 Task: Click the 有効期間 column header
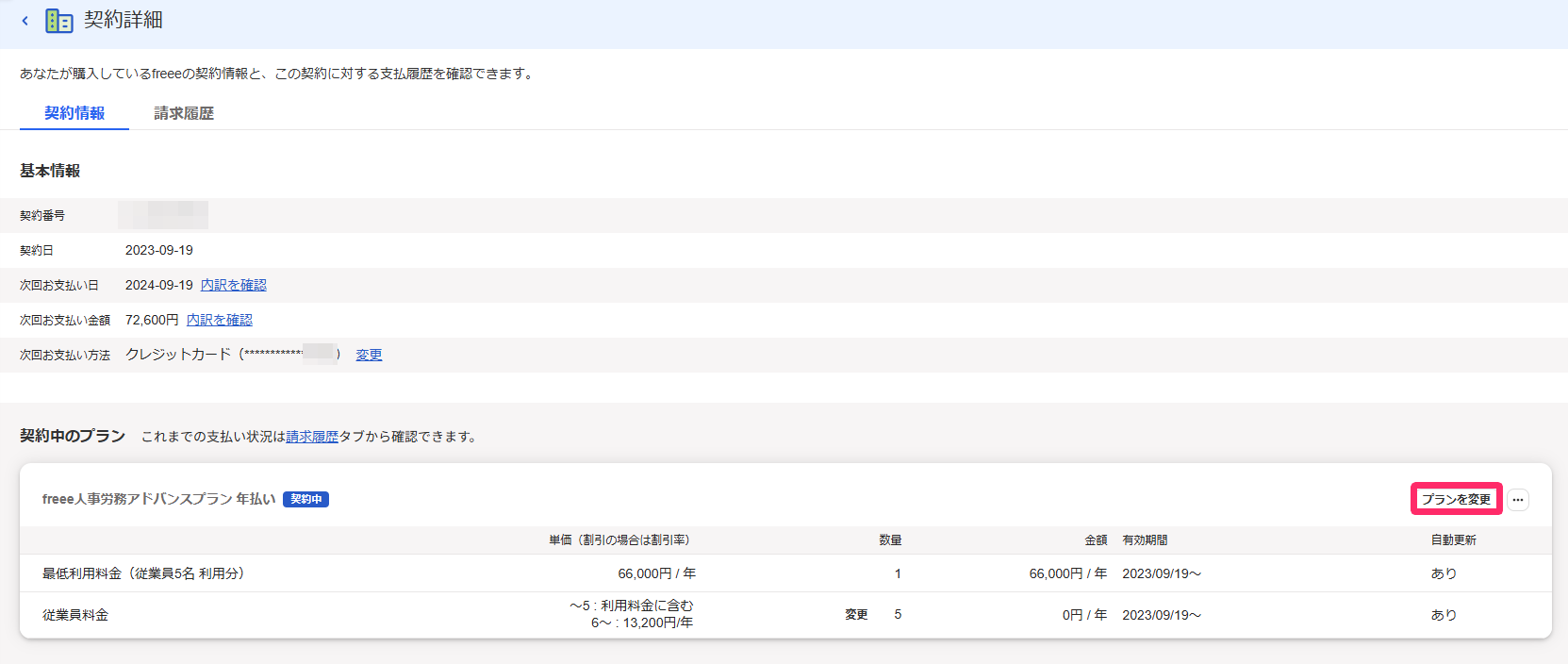coord(1146,540)
